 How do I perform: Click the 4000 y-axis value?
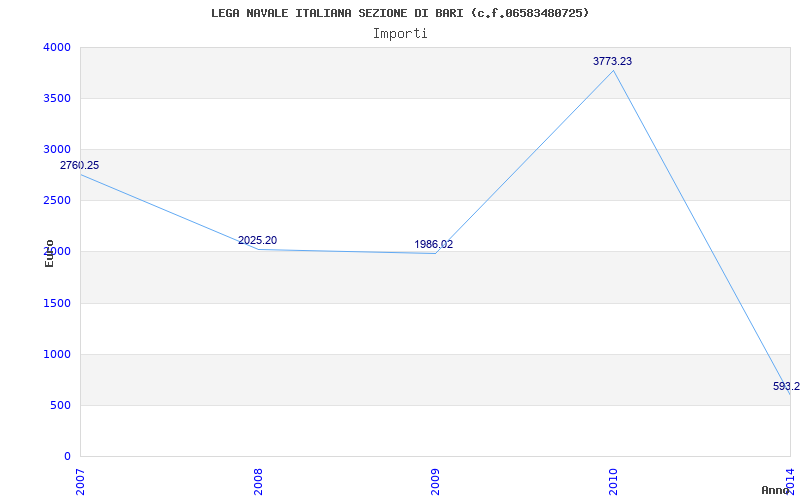pyautogui.click(x=57, y=47)
